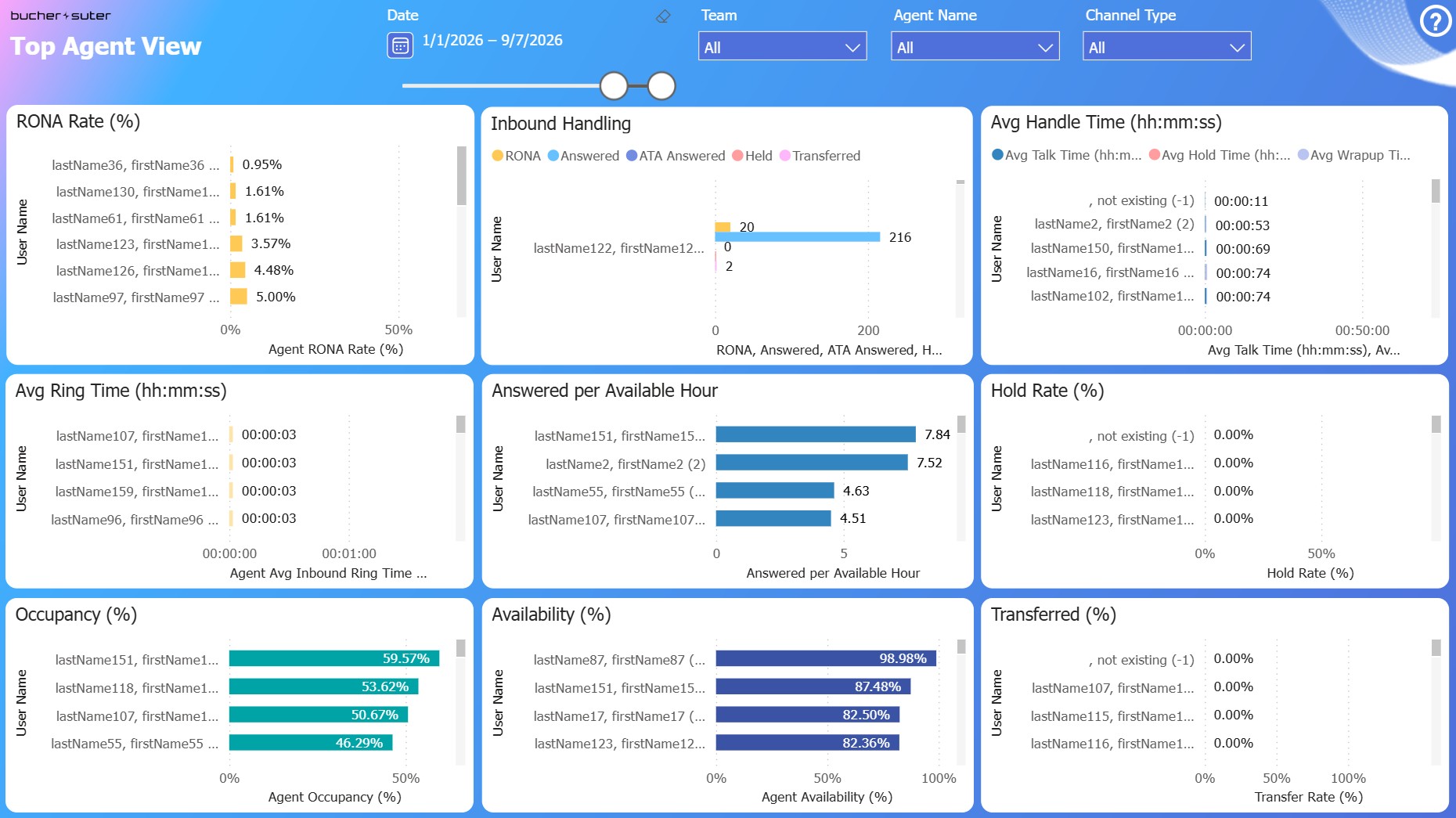Viewport: 1456px width, 818px height.
Task: Click the RONA Rate (%) chart title
Action: tap(78, 122)
